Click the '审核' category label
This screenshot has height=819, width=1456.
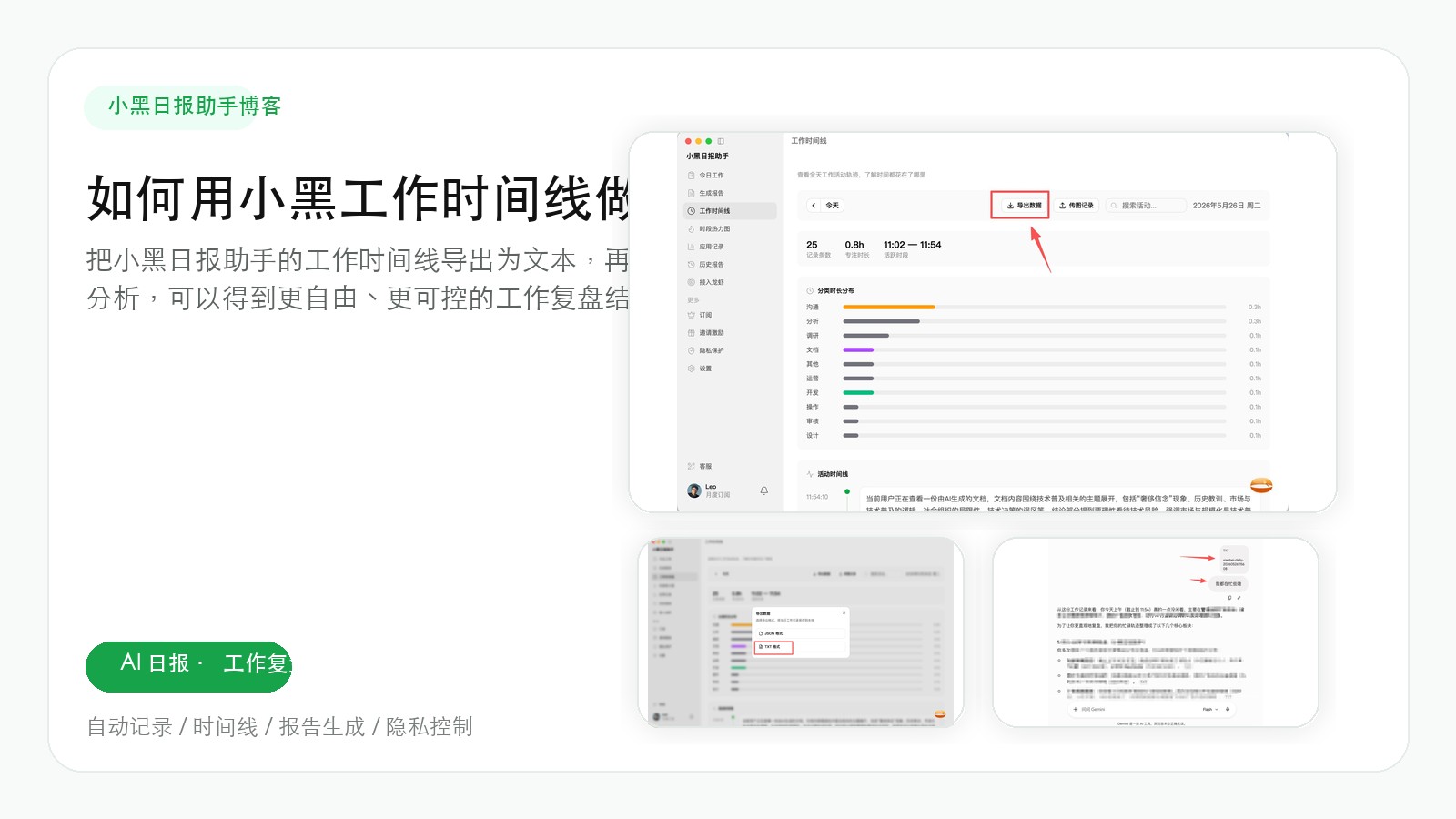click(x=812, y=421)
